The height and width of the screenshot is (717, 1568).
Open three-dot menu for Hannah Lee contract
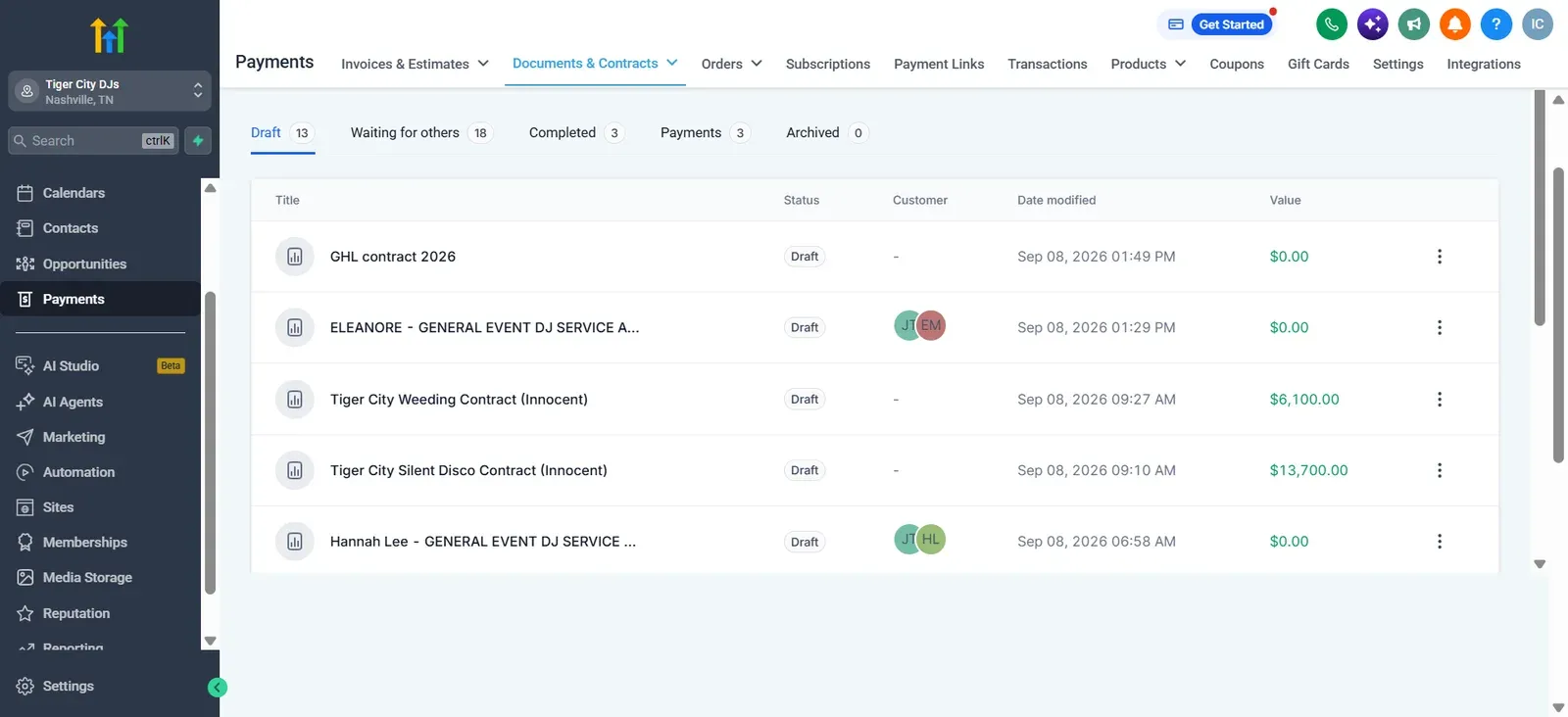click(1439, 542)
